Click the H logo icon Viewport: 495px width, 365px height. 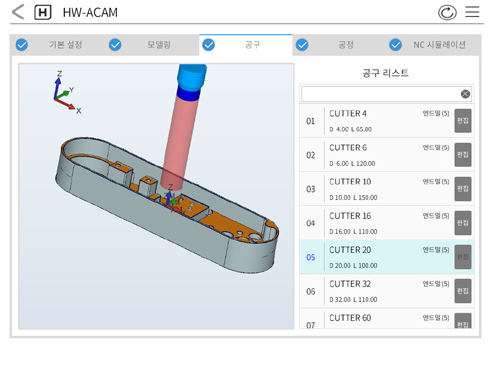click(43, 13)
